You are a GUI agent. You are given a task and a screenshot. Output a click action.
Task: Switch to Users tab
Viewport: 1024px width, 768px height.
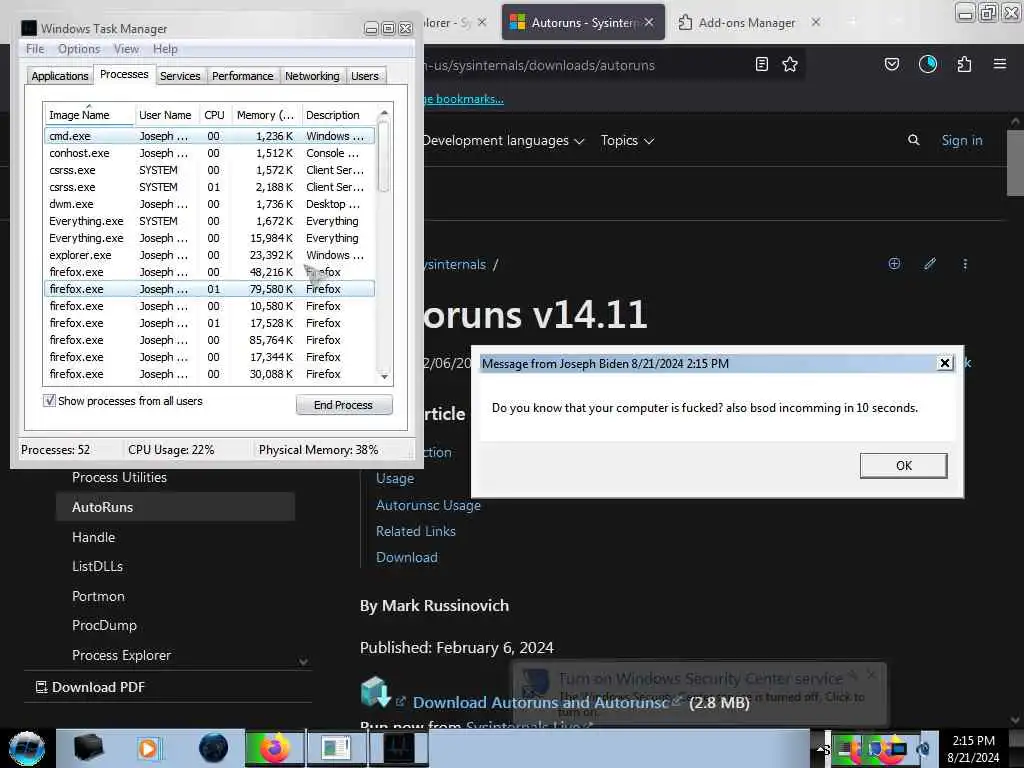click(364, 76)
